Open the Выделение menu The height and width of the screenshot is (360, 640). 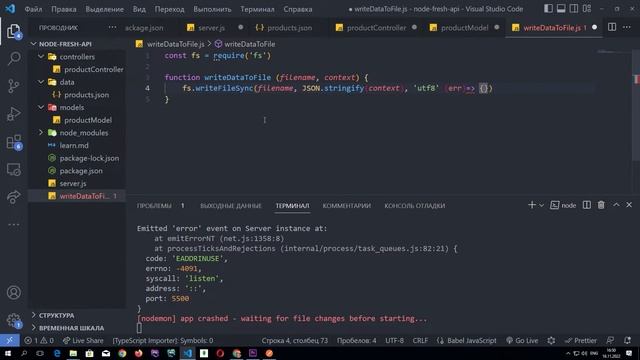click(104, 9)
